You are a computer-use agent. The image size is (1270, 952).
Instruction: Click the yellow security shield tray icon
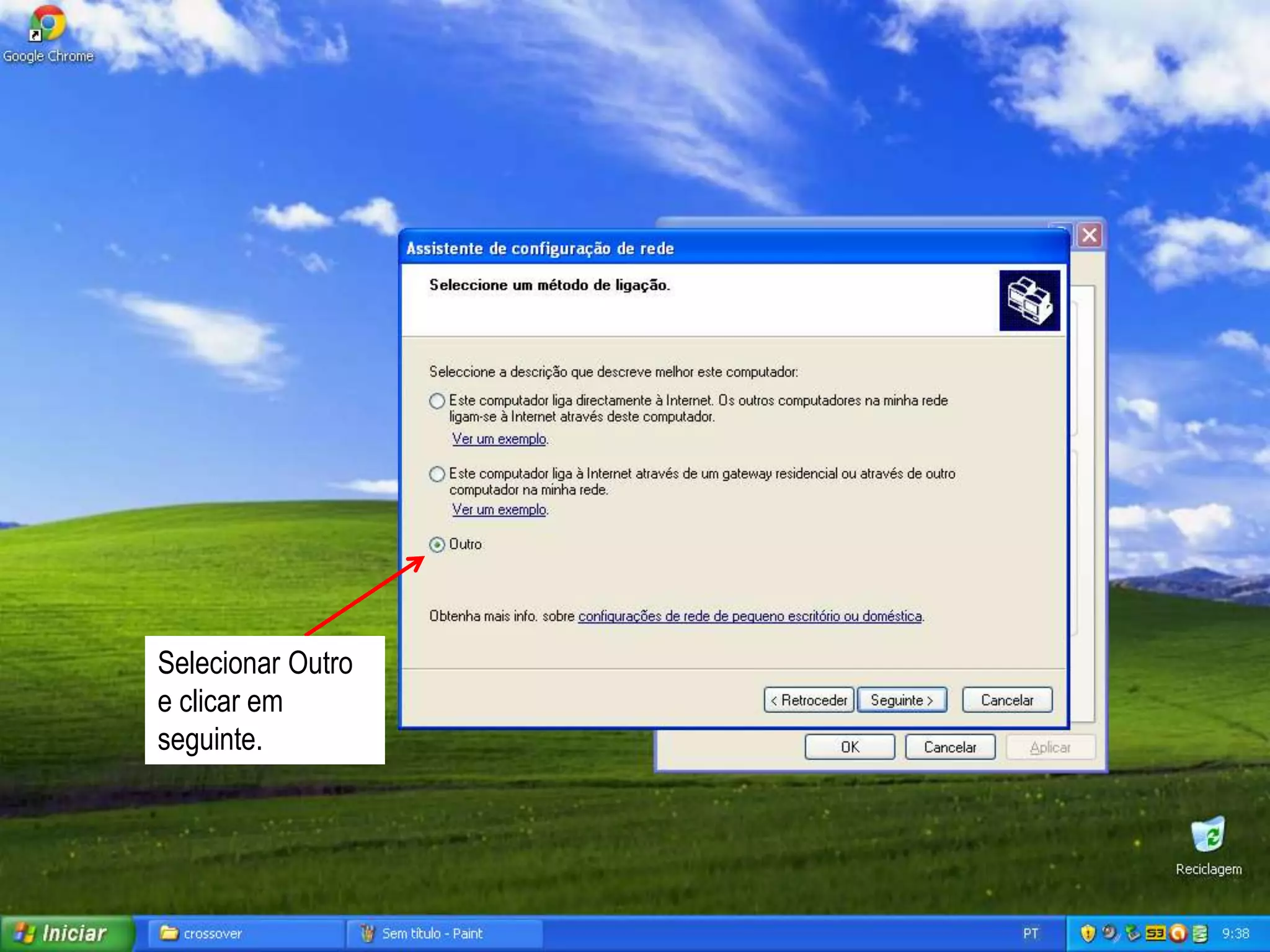(x=1087, y=933)
